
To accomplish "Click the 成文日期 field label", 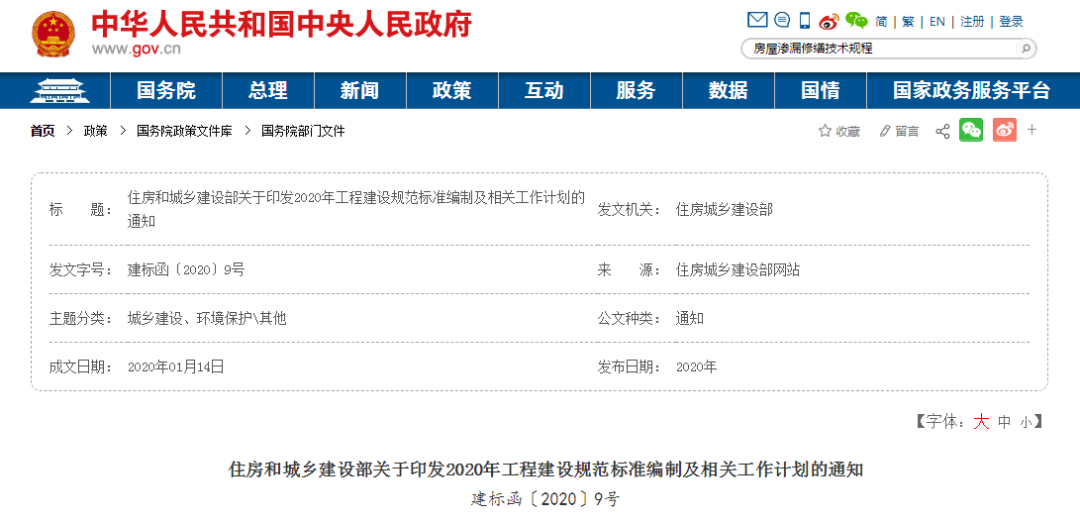I will 81,367.
